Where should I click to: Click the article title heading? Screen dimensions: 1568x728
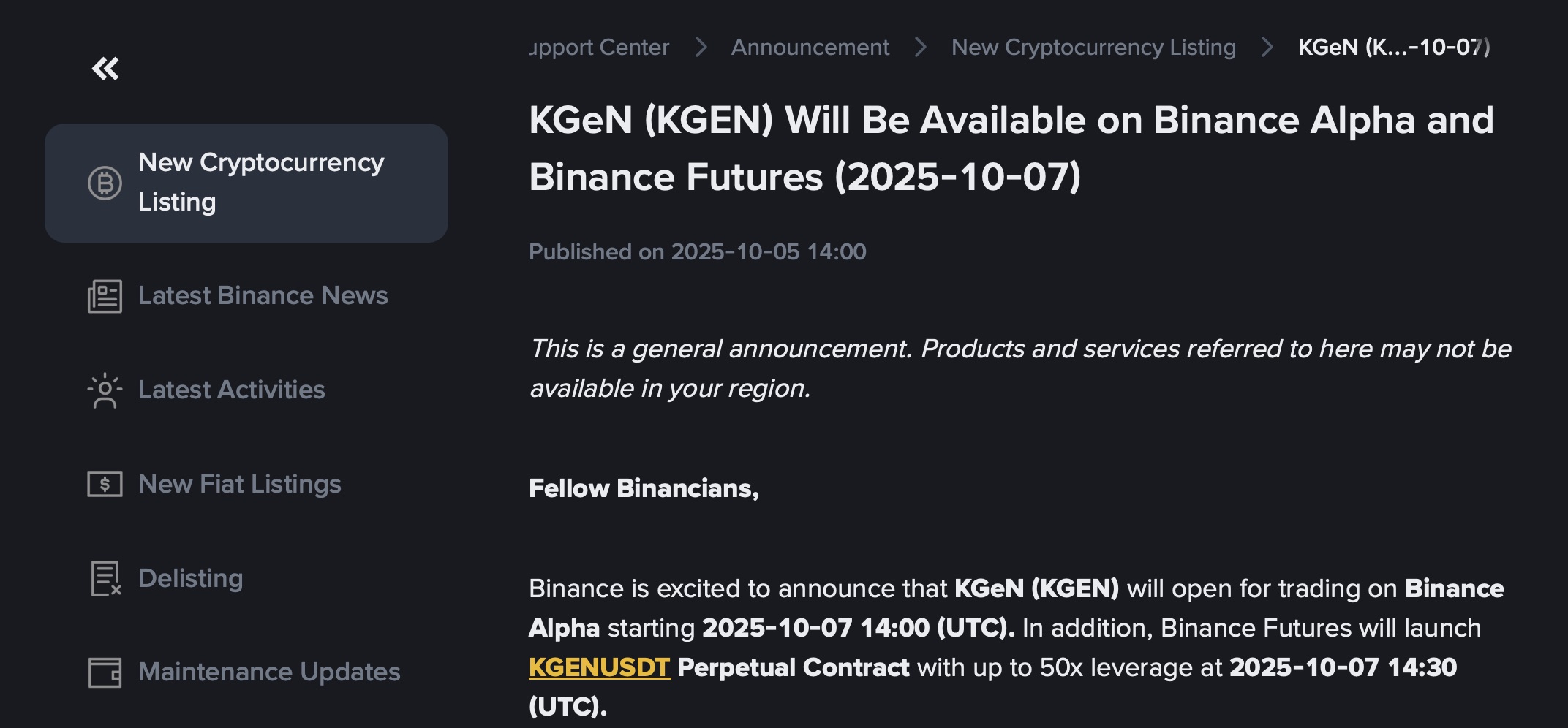[1010, 148]
